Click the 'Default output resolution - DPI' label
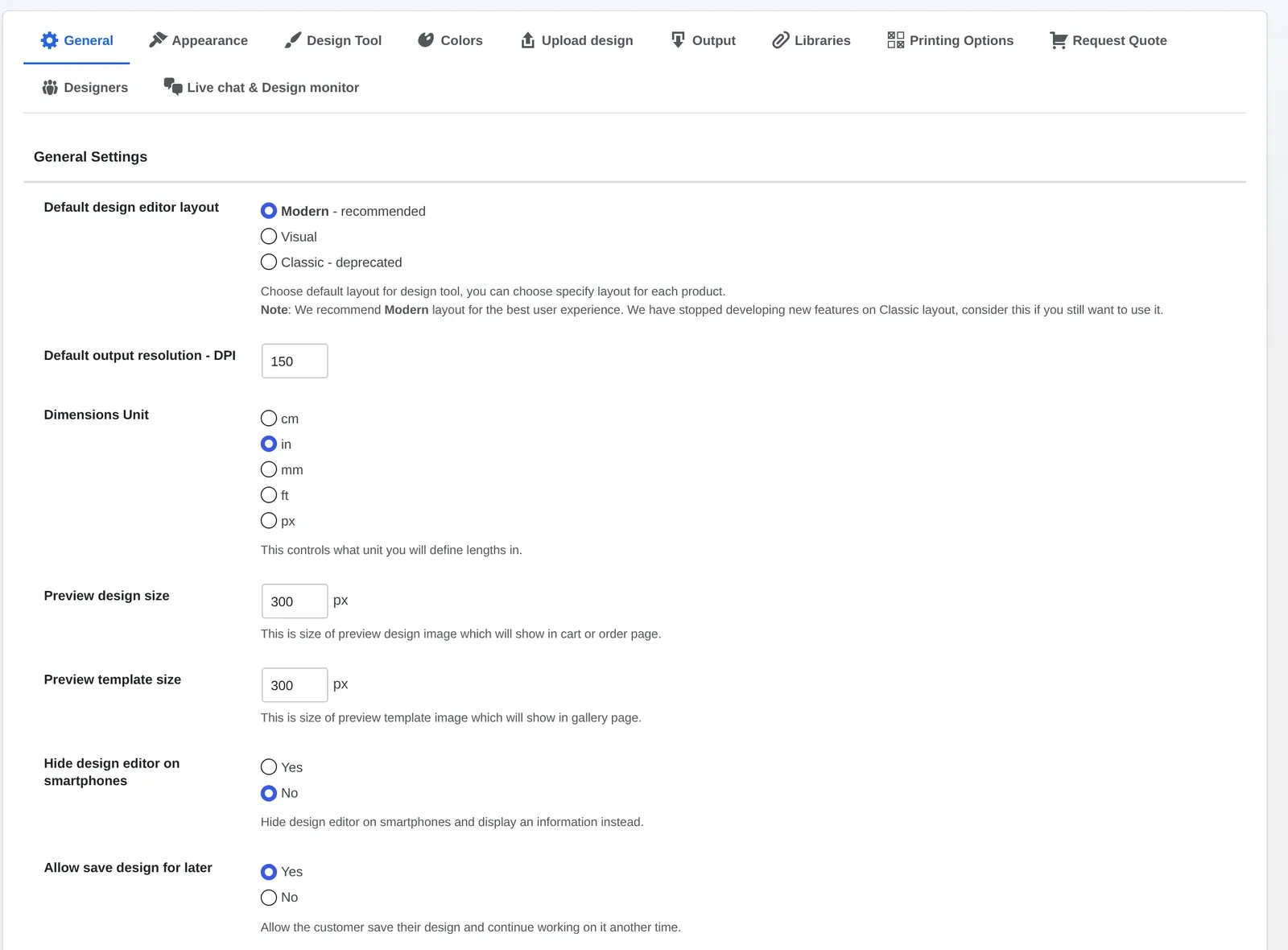Viewport: 1288px width, 950px height. coord(140,355)
